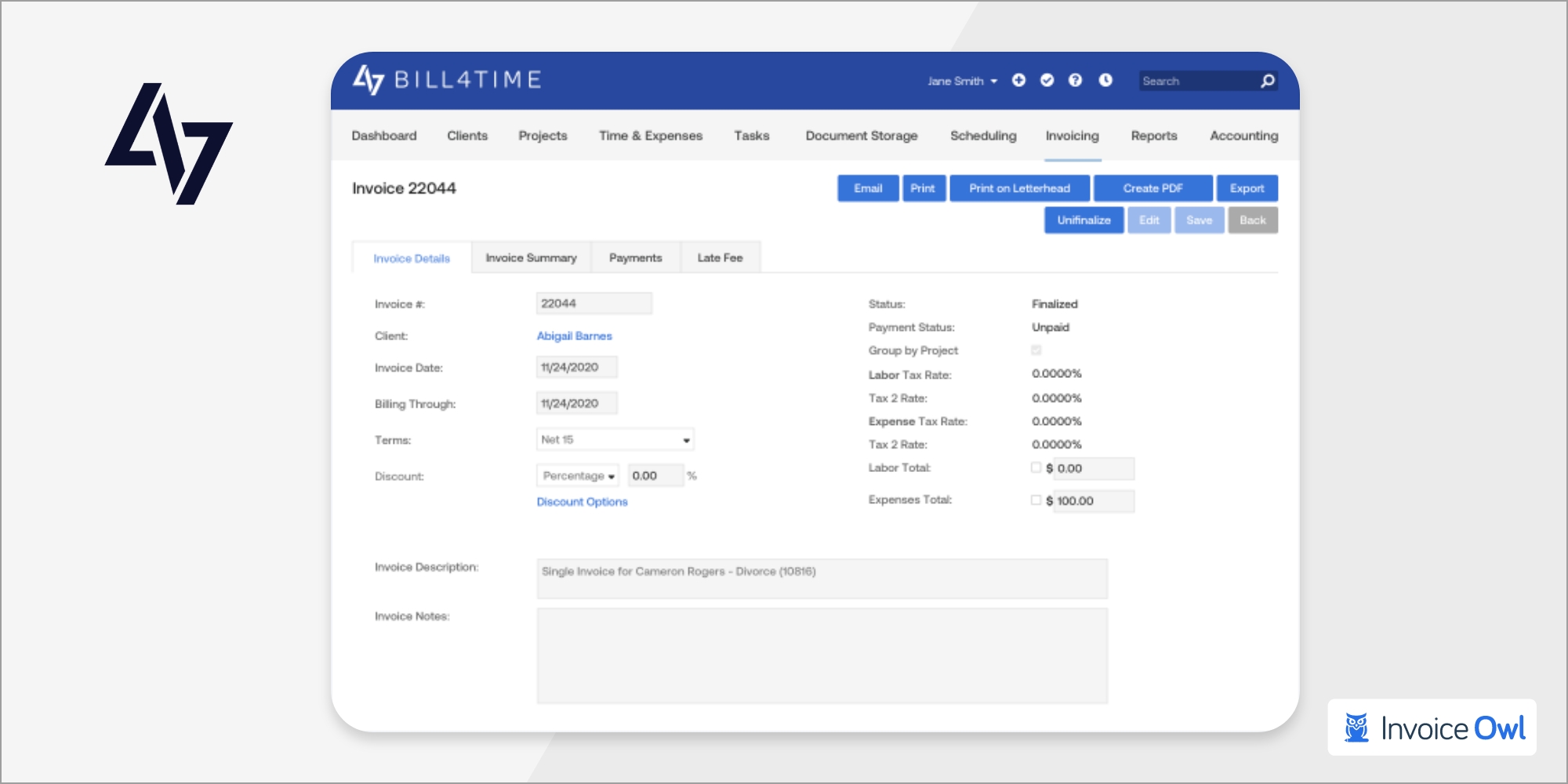Click the Unfinalize button
Image resolution: width=1568 pixels, height=784 pixels.
(1083, 220)
